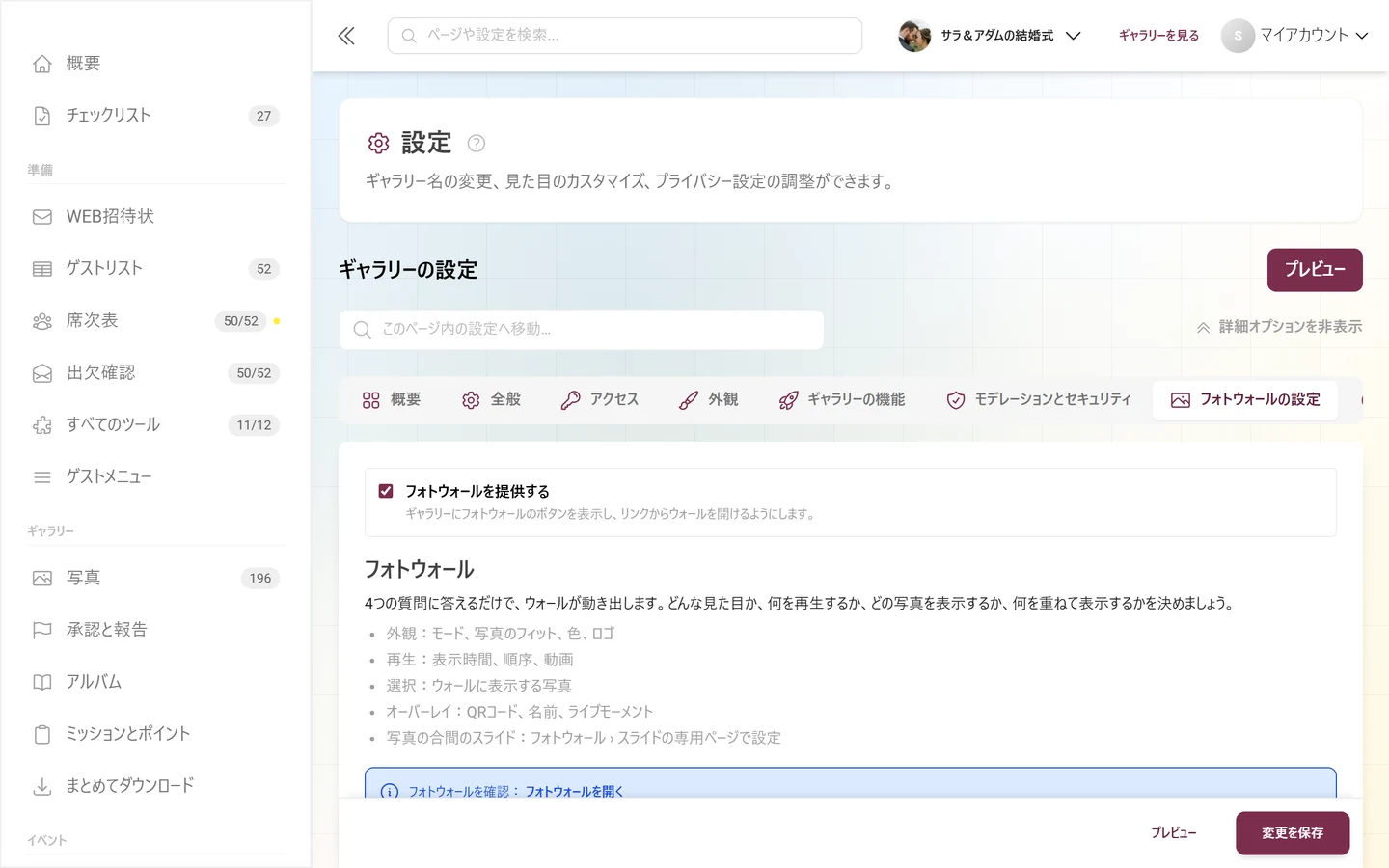Click the gear icon beside 設定 heading
Viewport: 1389px width, 868px height.
(x=378, y=144)
